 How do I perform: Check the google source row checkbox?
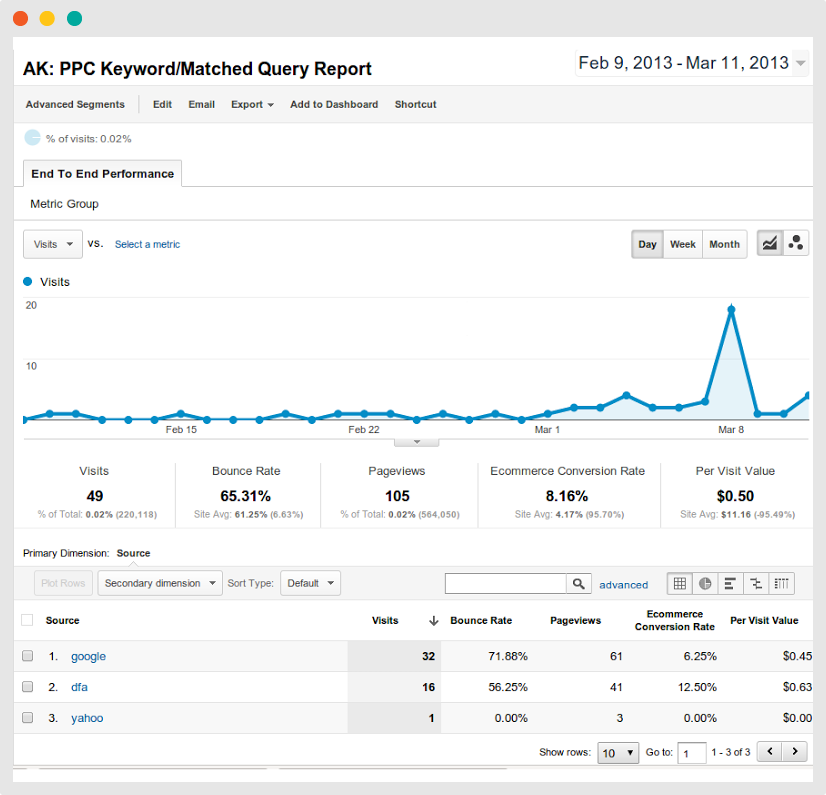click(x=27, y=657)
